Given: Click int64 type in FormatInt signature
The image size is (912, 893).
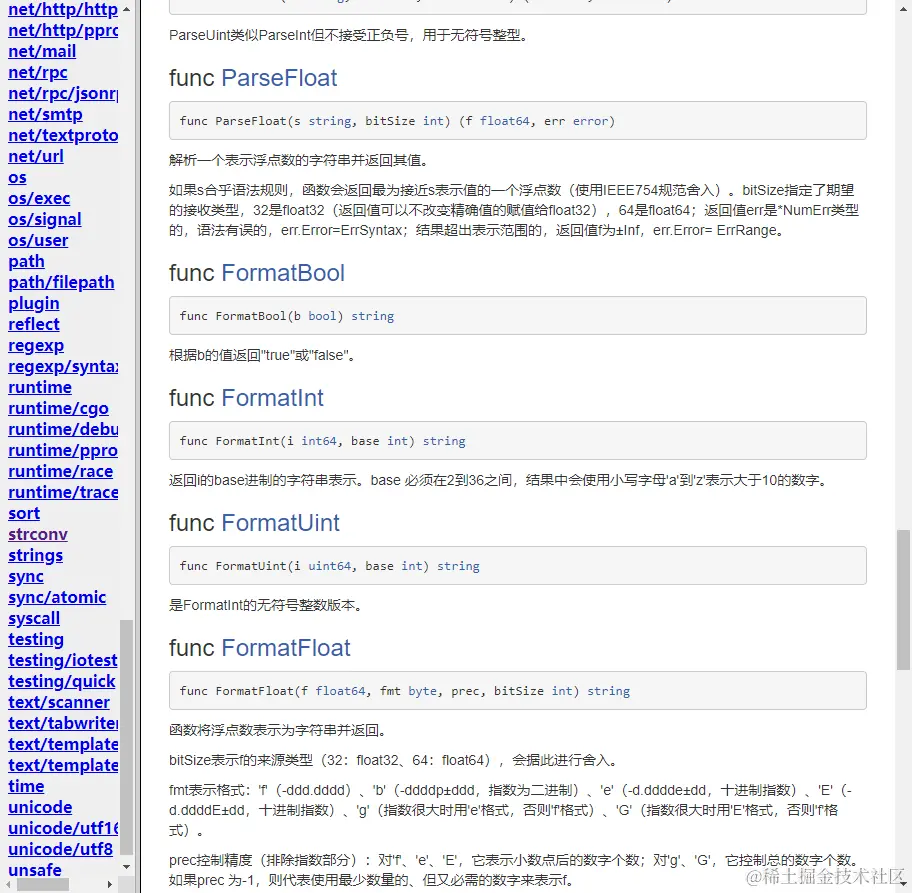Looking at the screenshot, I should [319, 441].
